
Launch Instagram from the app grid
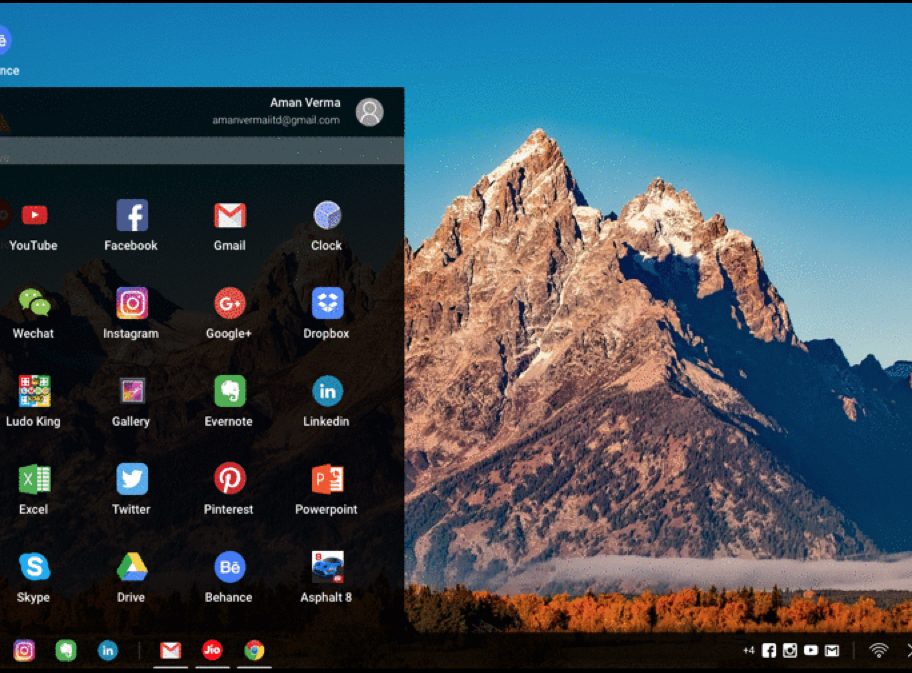(x=131, y=303)
